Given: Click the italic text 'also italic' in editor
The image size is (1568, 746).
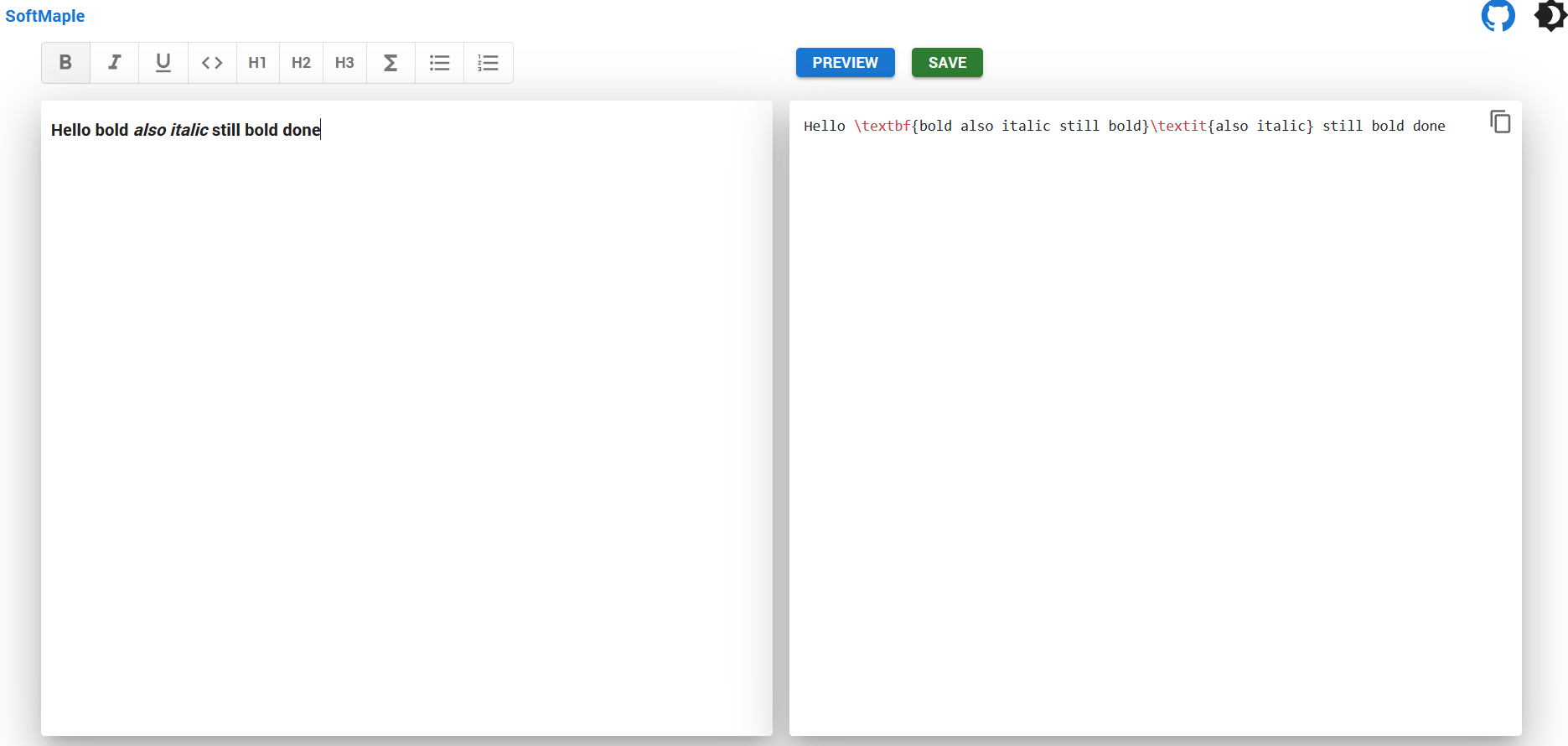Looking at the screenshot, I should coord(171,130).
